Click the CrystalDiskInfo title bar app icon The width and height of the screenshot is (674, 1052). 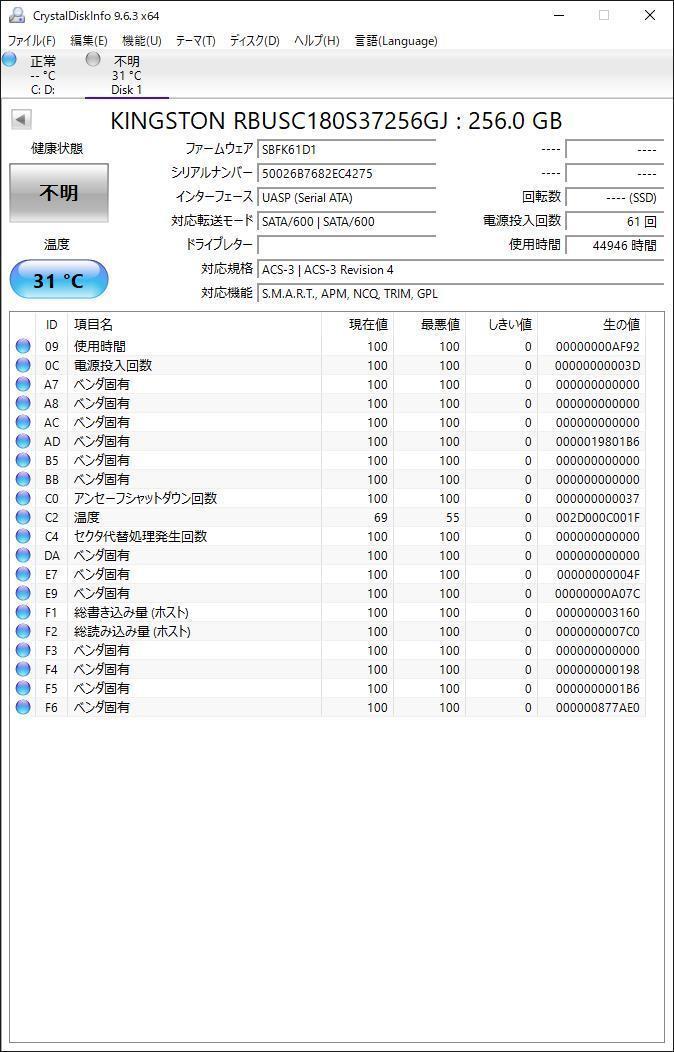17,15
